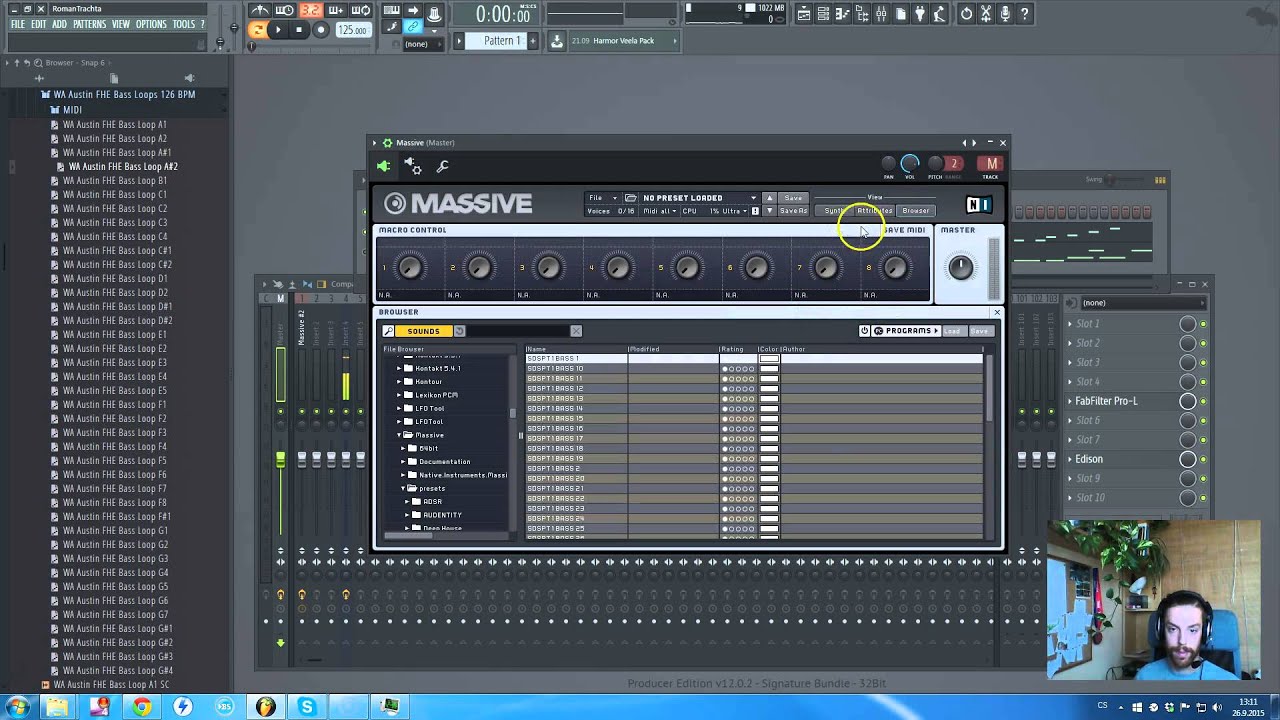The width and height of the screenshot is (1280, 720).
Task: Open the PATTERNS menu
Action: tap(90, 24)
